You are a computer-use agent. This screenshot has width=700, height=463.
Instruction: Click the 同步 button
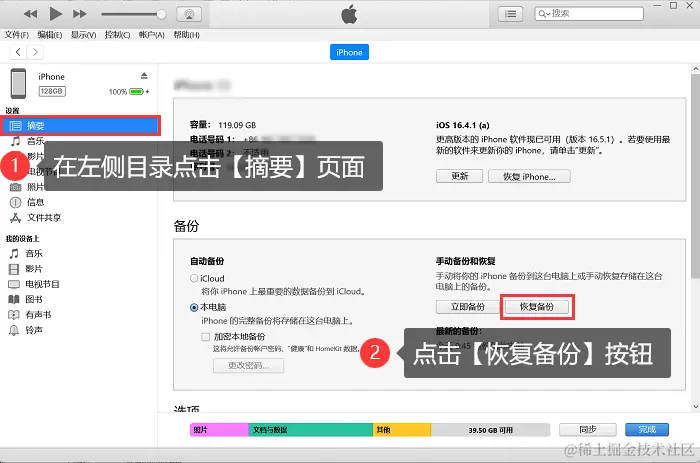point(588,430)
